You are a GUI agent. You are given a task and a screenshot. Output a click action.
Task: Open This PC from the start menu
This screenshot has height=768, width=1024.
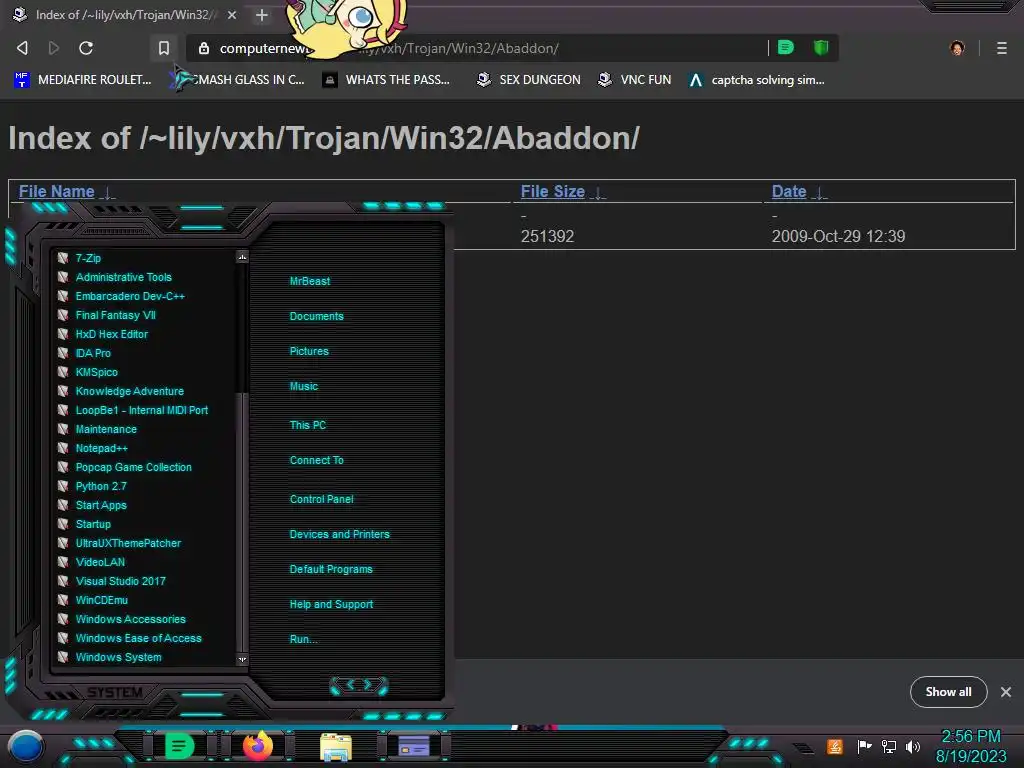tap(308, 424)
